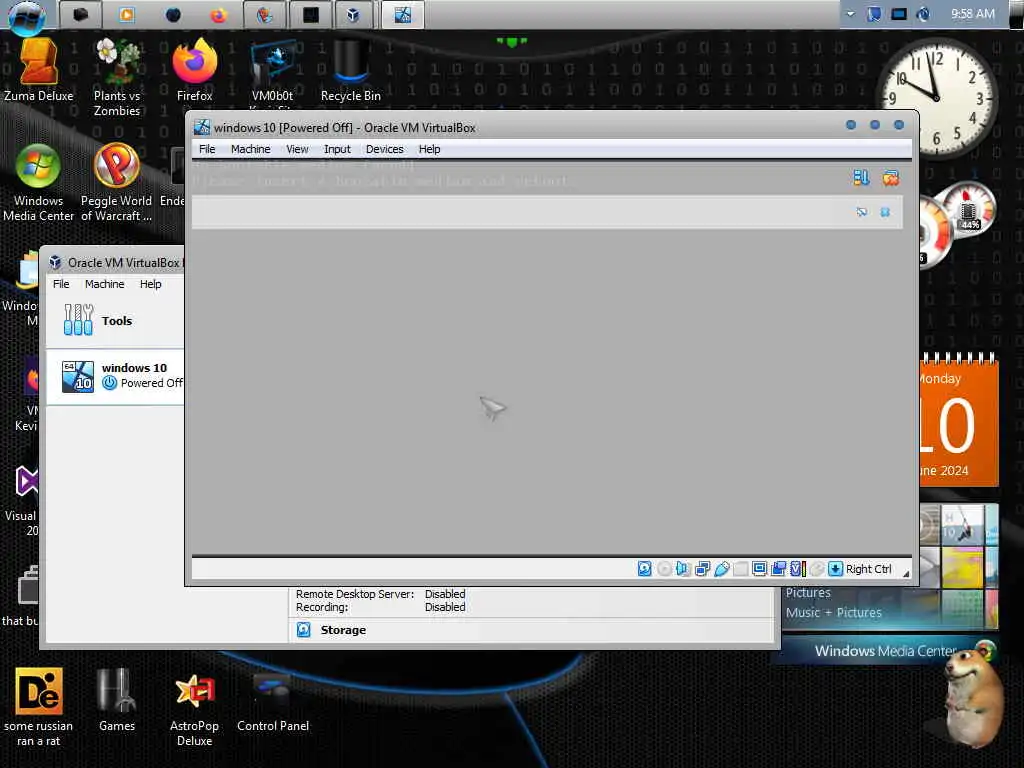Click the blue stacked-monitors indicator in VM status bar
The height and width of the screenshot is (768, 1024).
pyautogui.click(x=778, y=569)
